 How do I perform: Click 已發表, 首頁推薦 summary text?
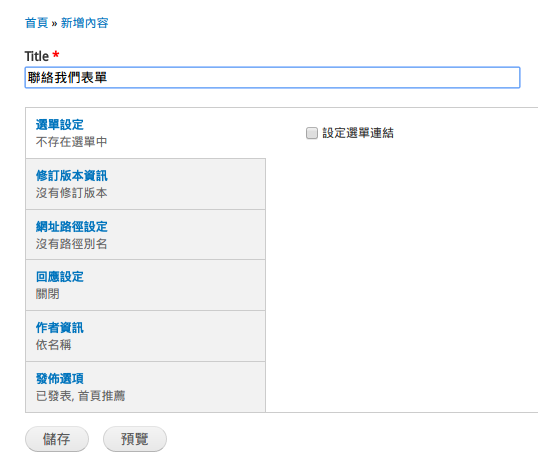[80, 396]
